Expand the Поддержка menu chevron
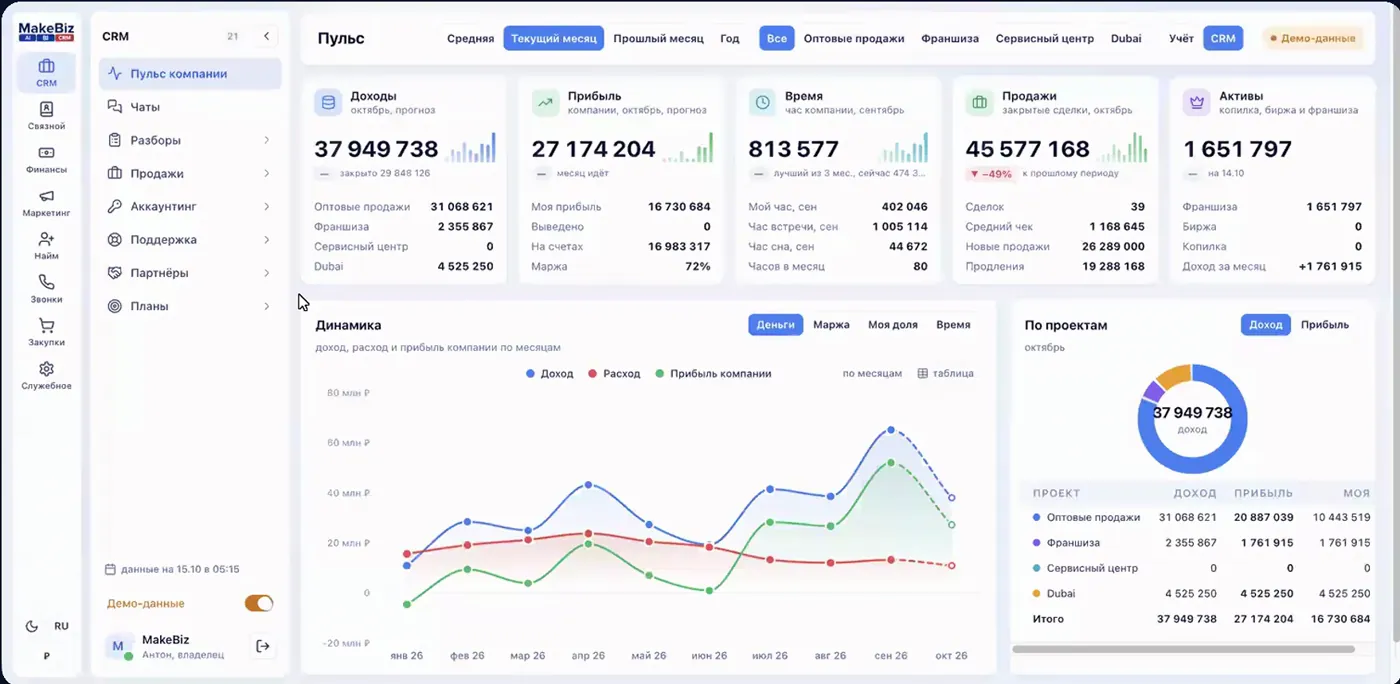 [x=267, y=239]
